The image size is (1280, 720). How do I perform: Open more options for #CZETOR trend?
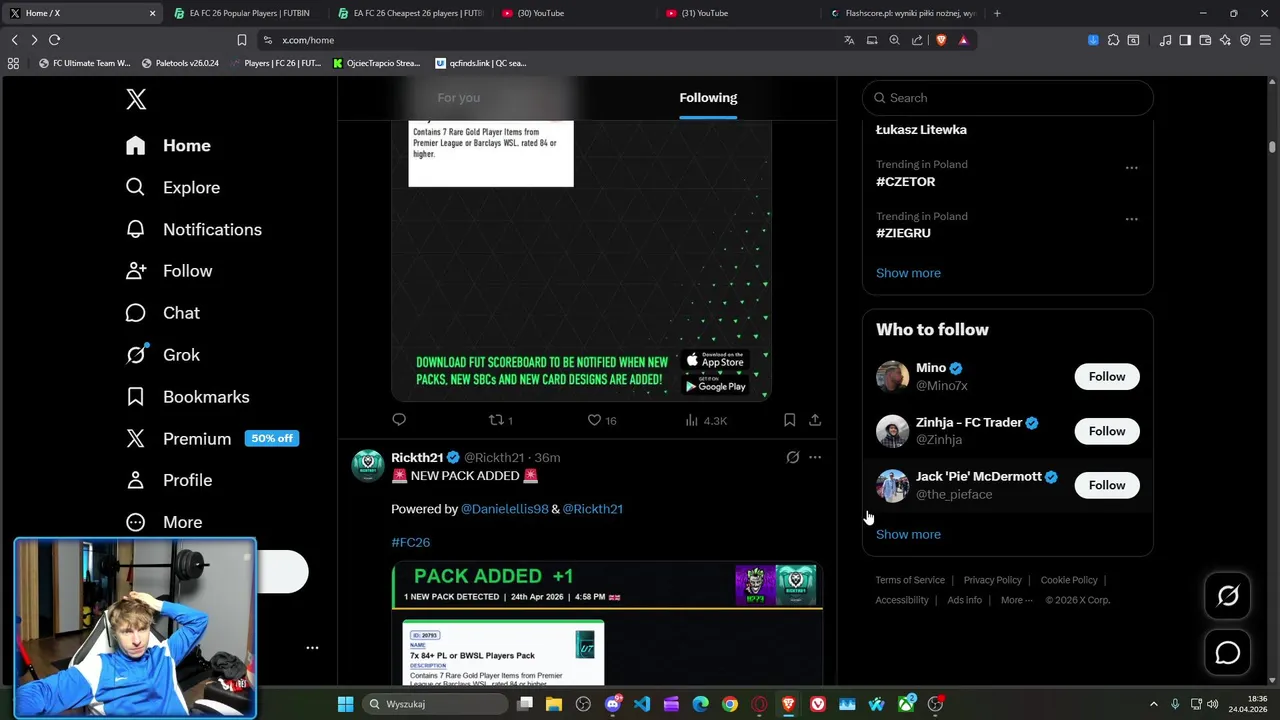(x=1131, y=167)
